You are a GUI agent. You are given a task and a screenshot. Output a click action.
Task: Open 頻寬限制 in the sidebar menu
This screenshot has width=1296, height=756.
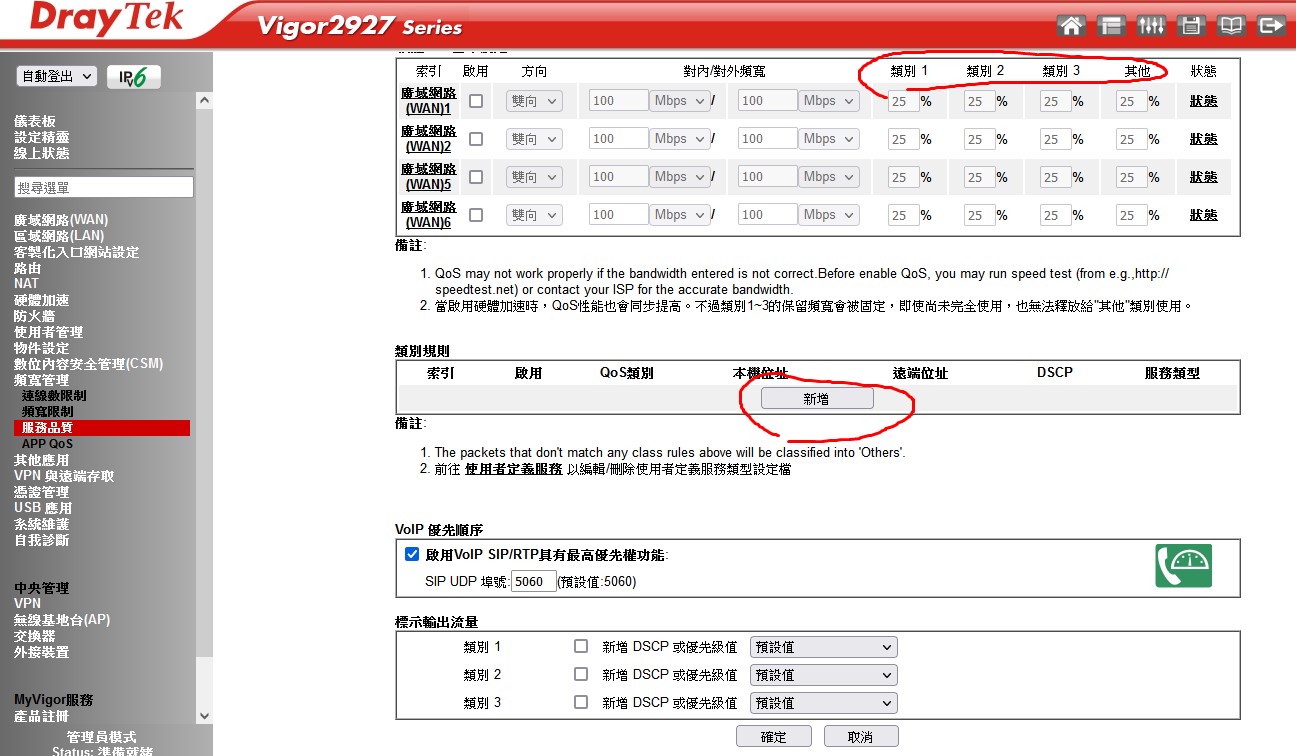[47, 412]
